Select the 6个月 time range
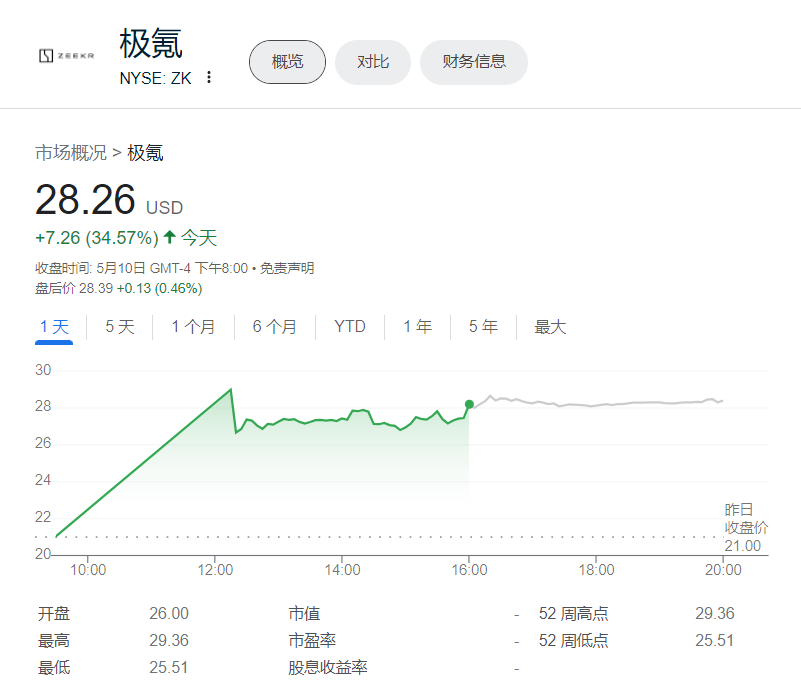The width and height of the screenshot is (801, 694). coord(274,326)
